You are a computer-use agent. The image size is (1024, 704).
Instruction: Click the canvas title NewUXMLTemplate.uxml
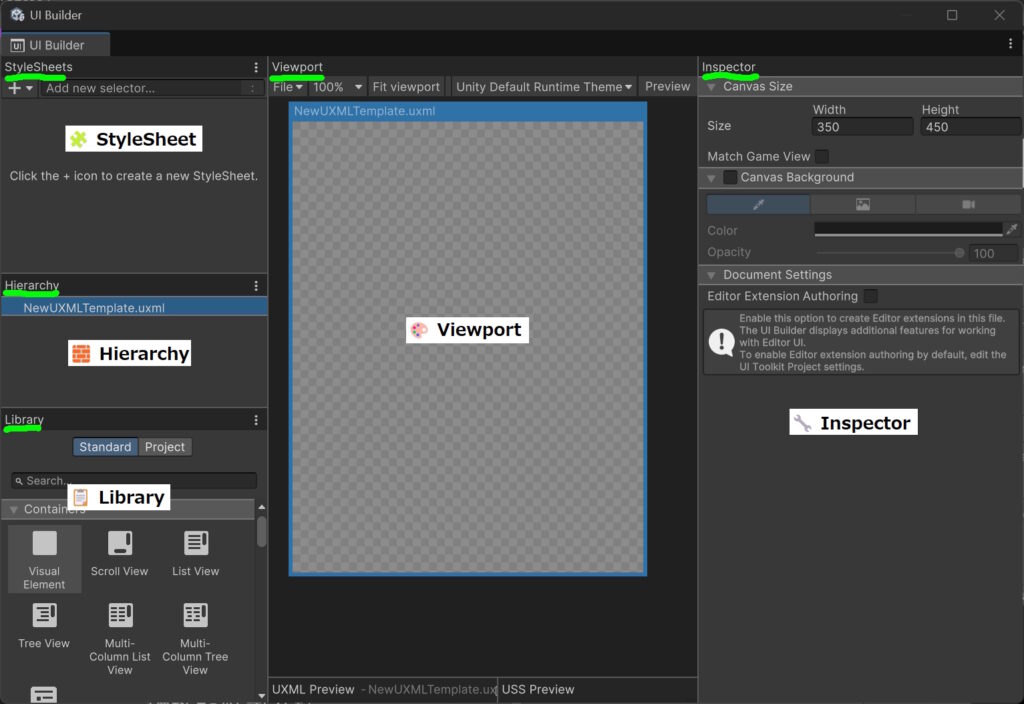[364, 111]
